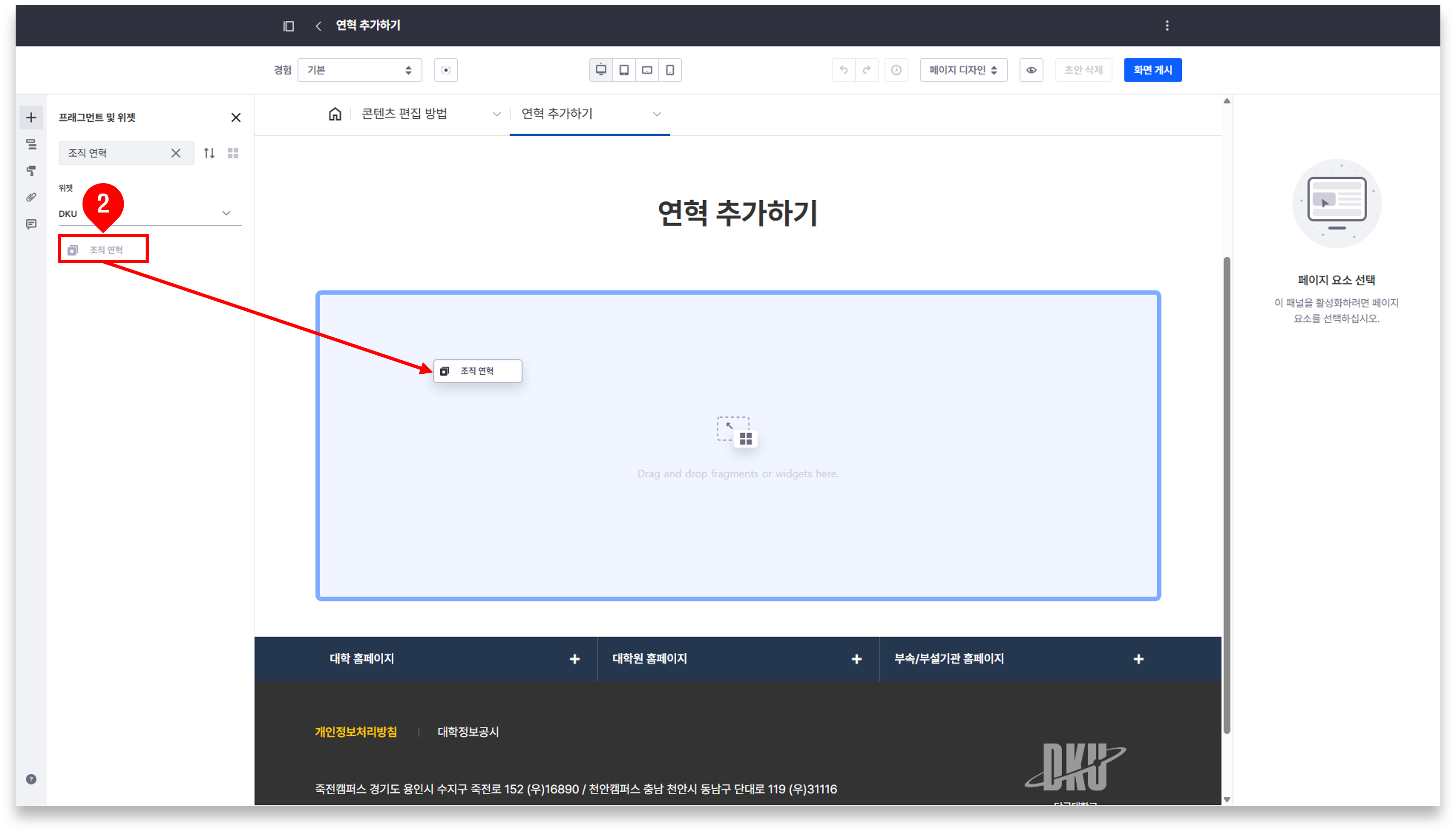The width and height of the screenshot is (1456, 832).
Task: Switch to portrait phone viewport
Action: [x=670, y=70]
